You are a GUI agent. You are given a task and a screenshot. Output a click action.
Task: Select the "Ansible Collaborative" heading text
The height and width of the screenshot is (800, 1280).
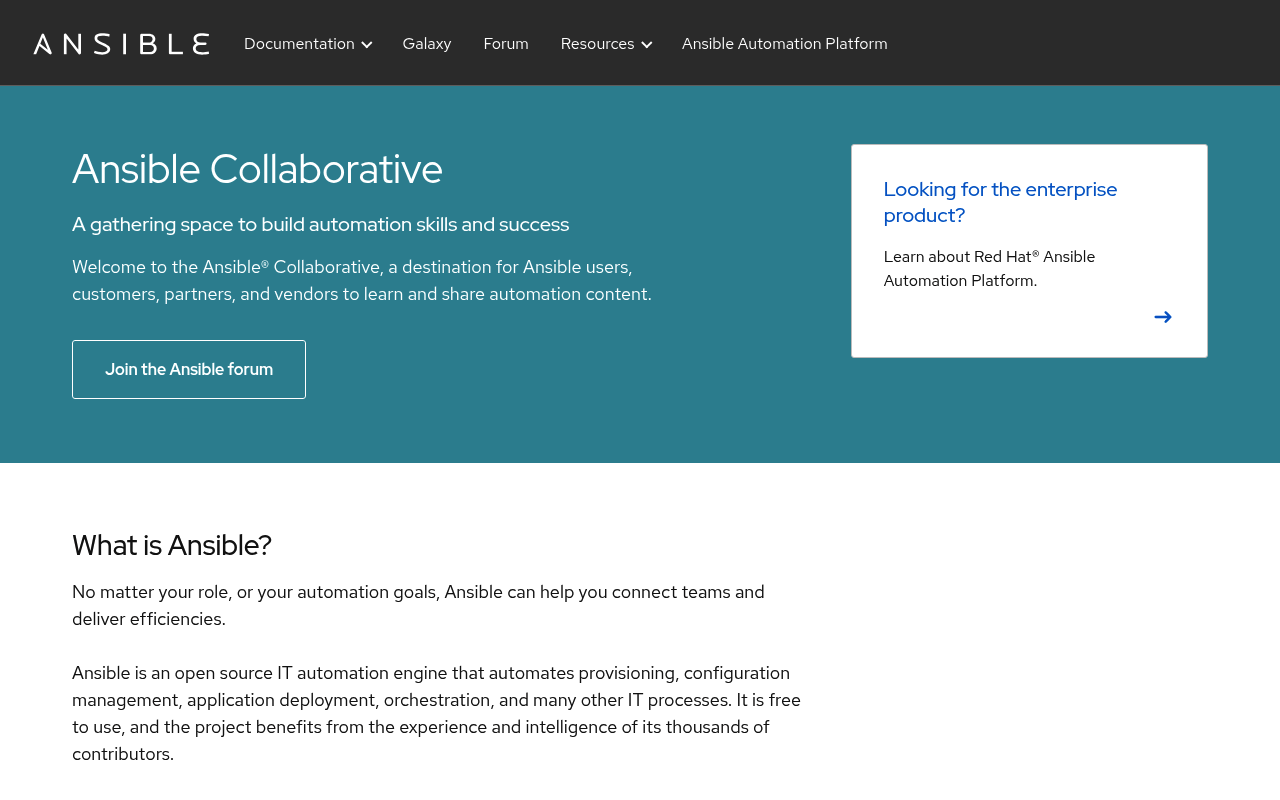(x=257, y=169)
